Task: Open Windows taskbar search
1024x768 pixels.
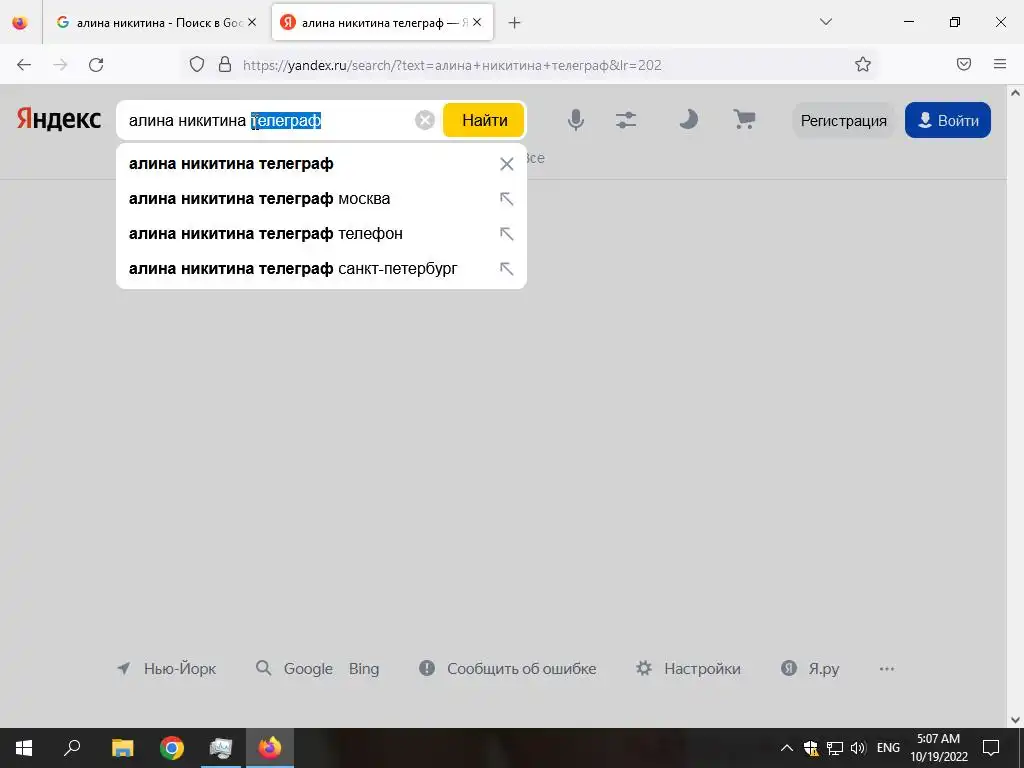Action: 72,748
